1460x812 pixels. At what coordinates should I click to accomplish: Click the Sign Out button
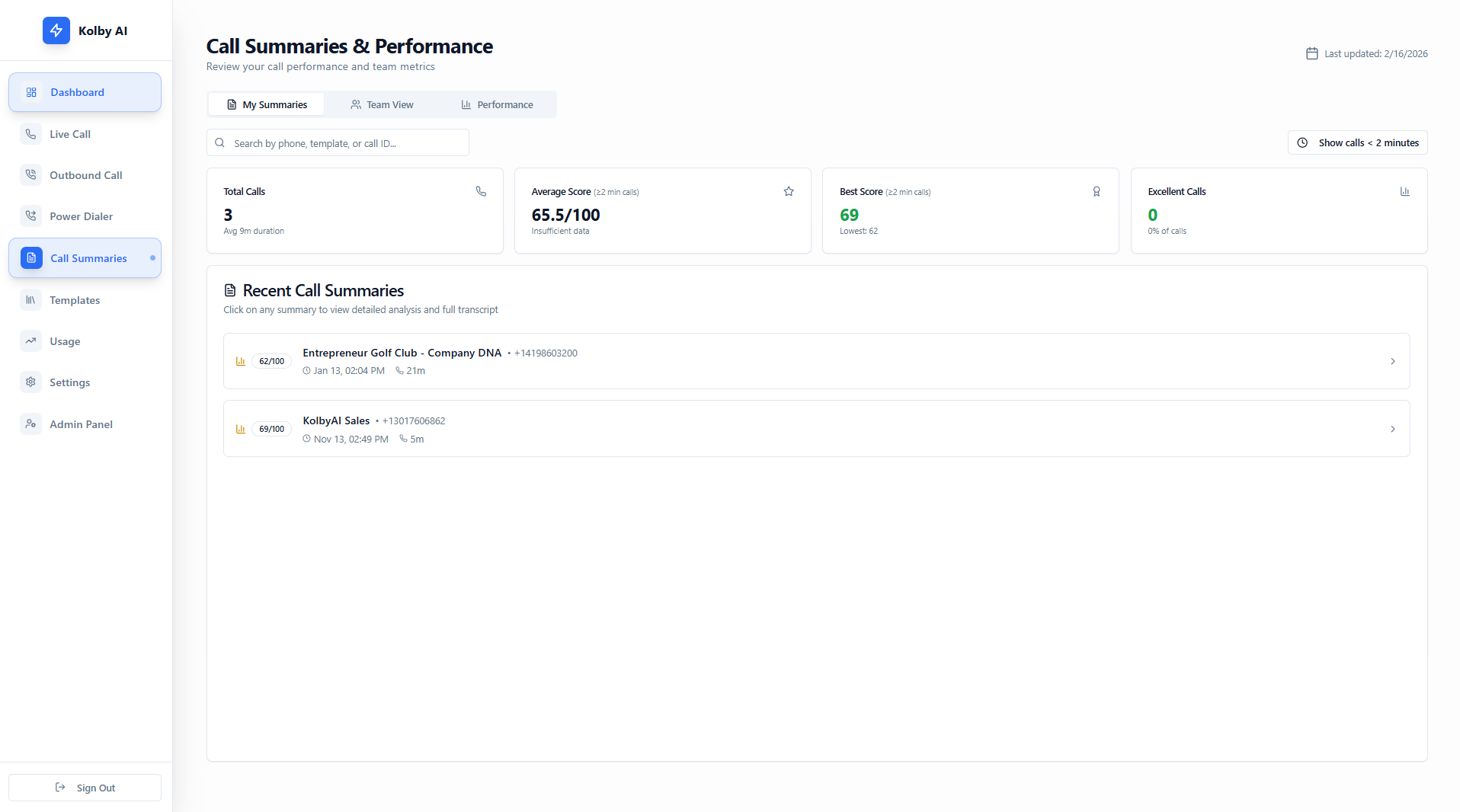pyautogui.click(x=85, y=787)
